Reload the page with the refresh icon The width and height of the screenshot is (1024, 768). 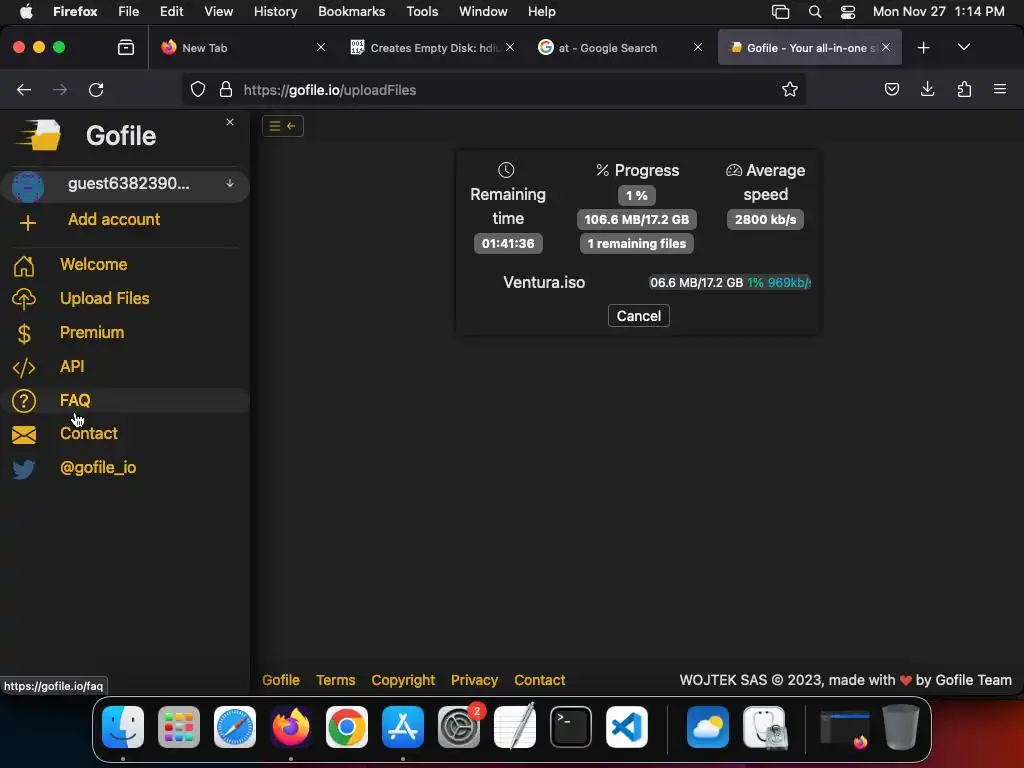(x=96, y=90)
